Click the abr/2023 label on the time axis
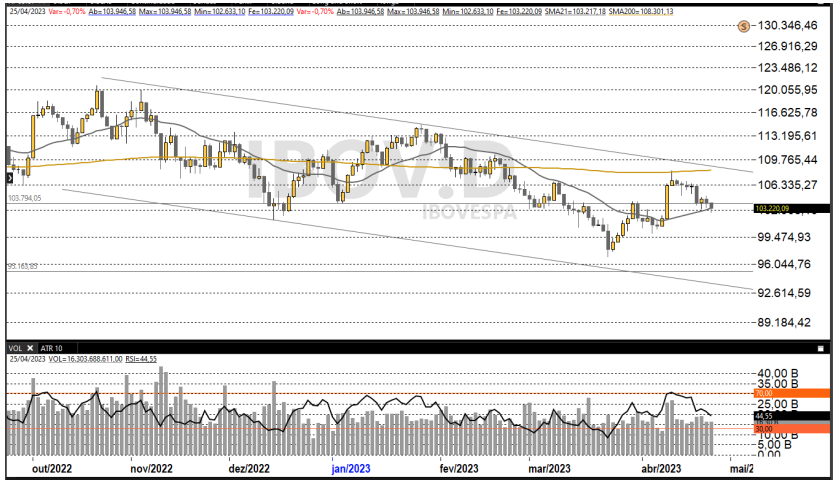The height and width of the screenshot is (483, 834). point(661,467)
